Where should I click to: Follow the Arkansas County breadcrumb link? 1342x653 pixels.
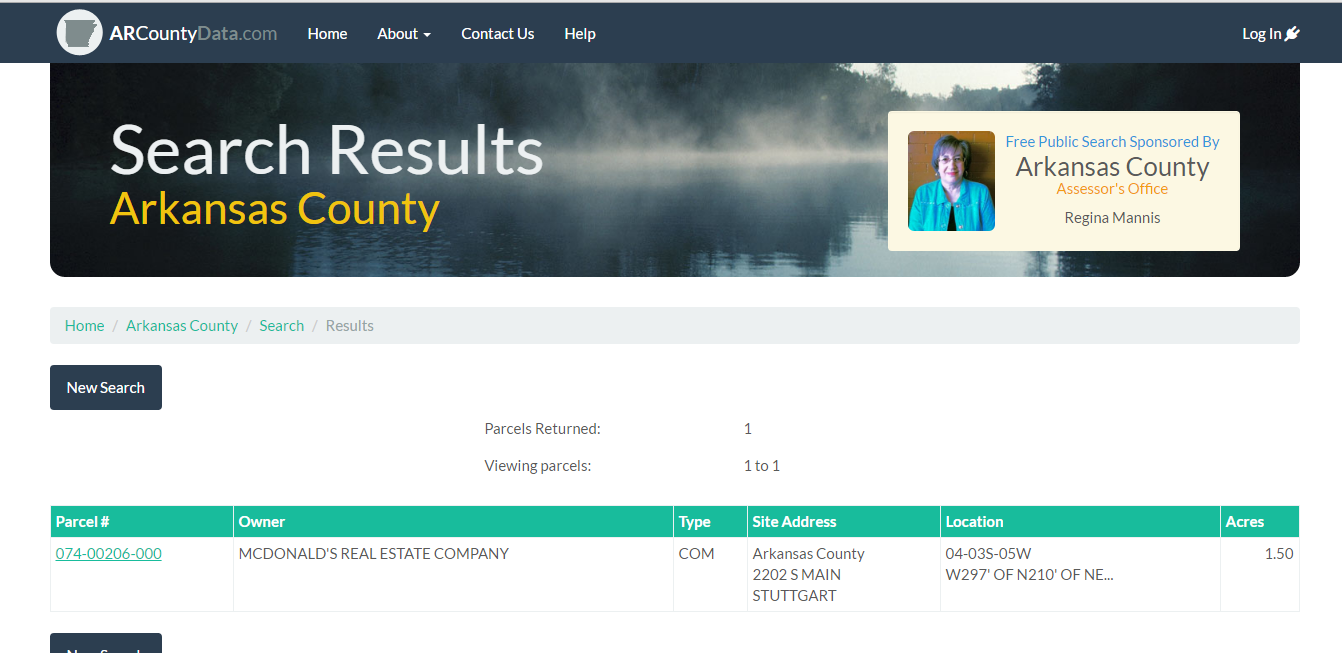181,325
